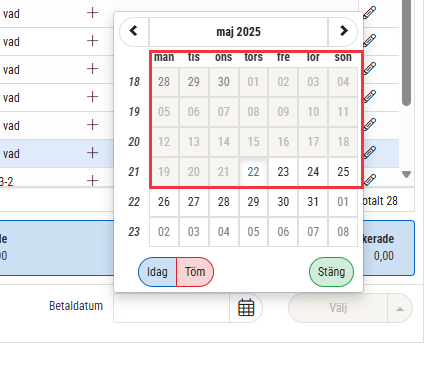
Task: Go to next month in calendar
Action: click(343, 31)
